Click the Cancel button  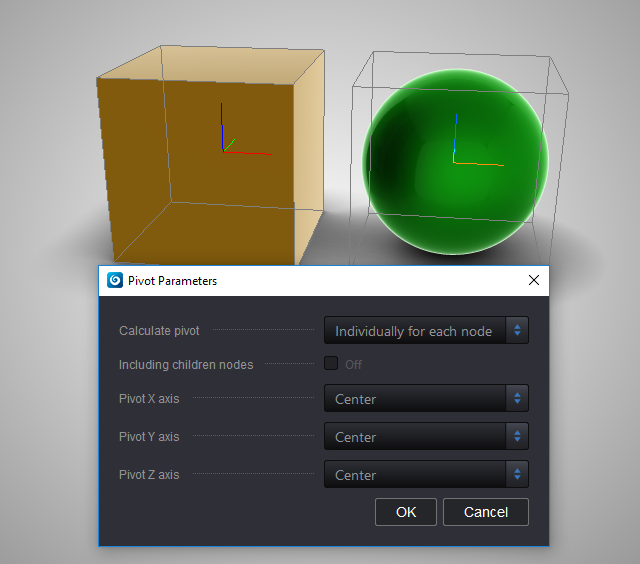(x=486, y=512)
